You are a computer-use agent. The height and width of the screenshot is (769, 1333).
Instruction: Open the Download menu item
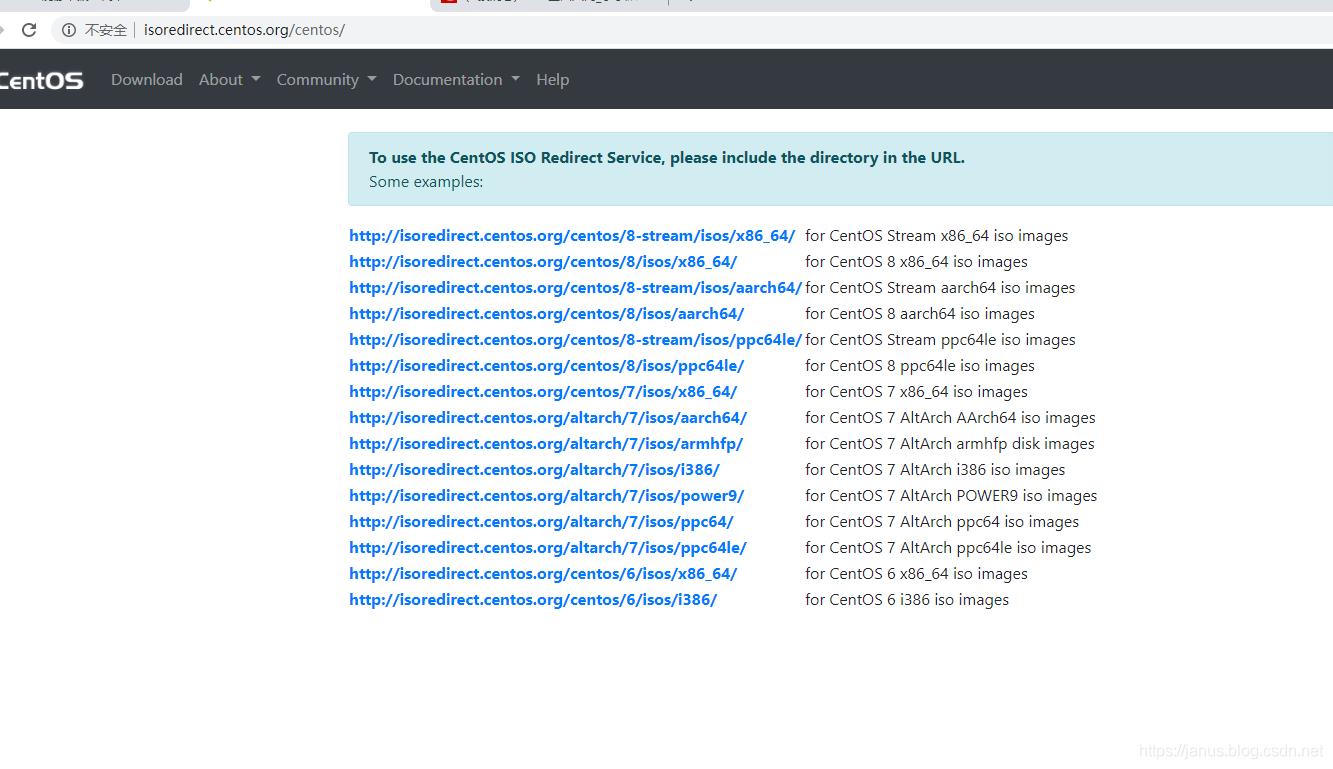147,80
